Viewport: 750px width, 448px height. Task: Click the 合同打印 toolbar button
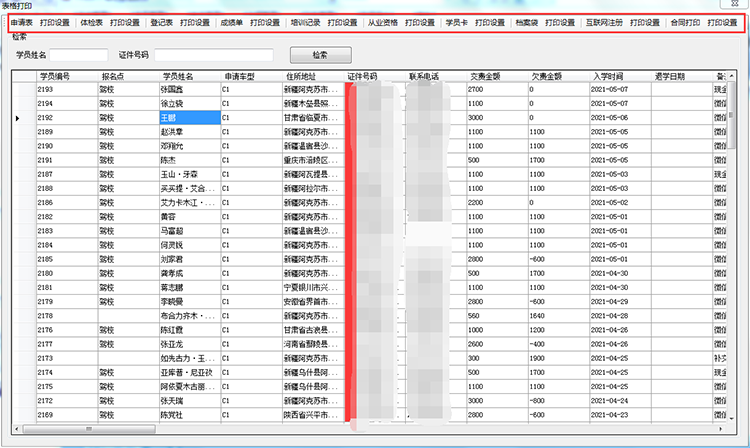tap(685, 21)
